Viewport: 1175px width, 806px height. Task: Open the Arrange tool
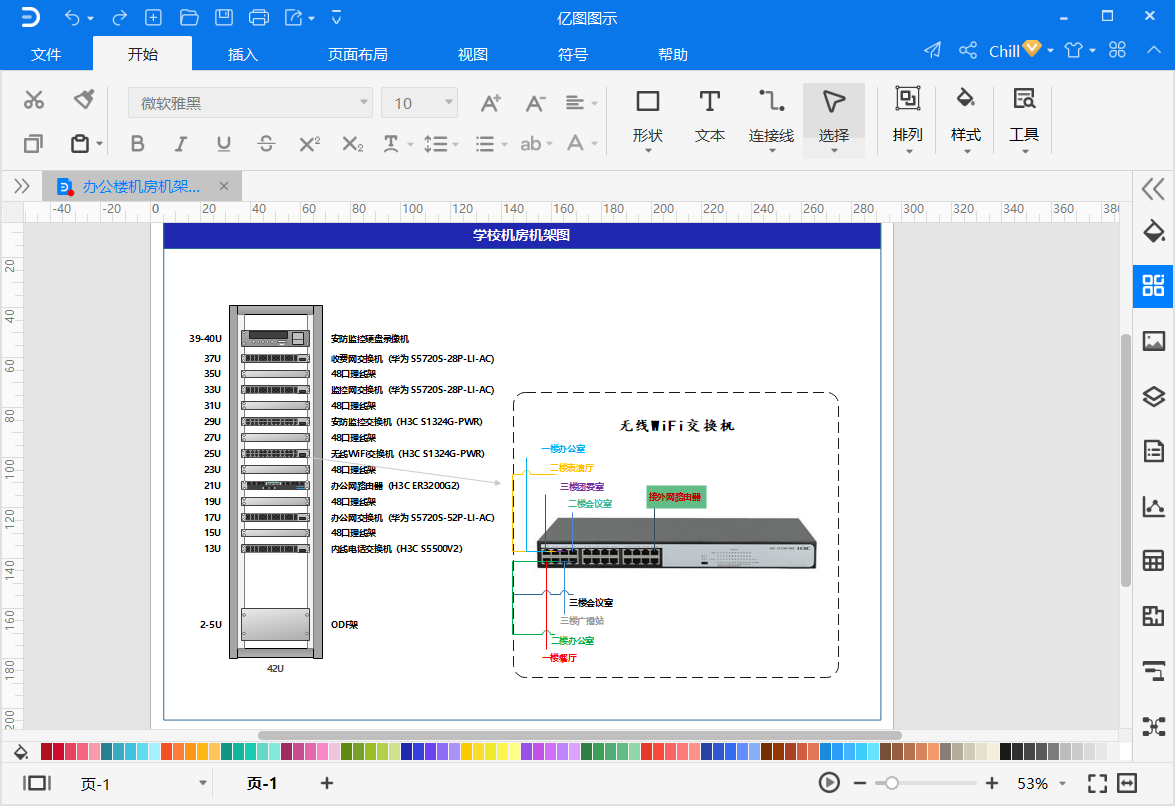(x=907, y=120)
